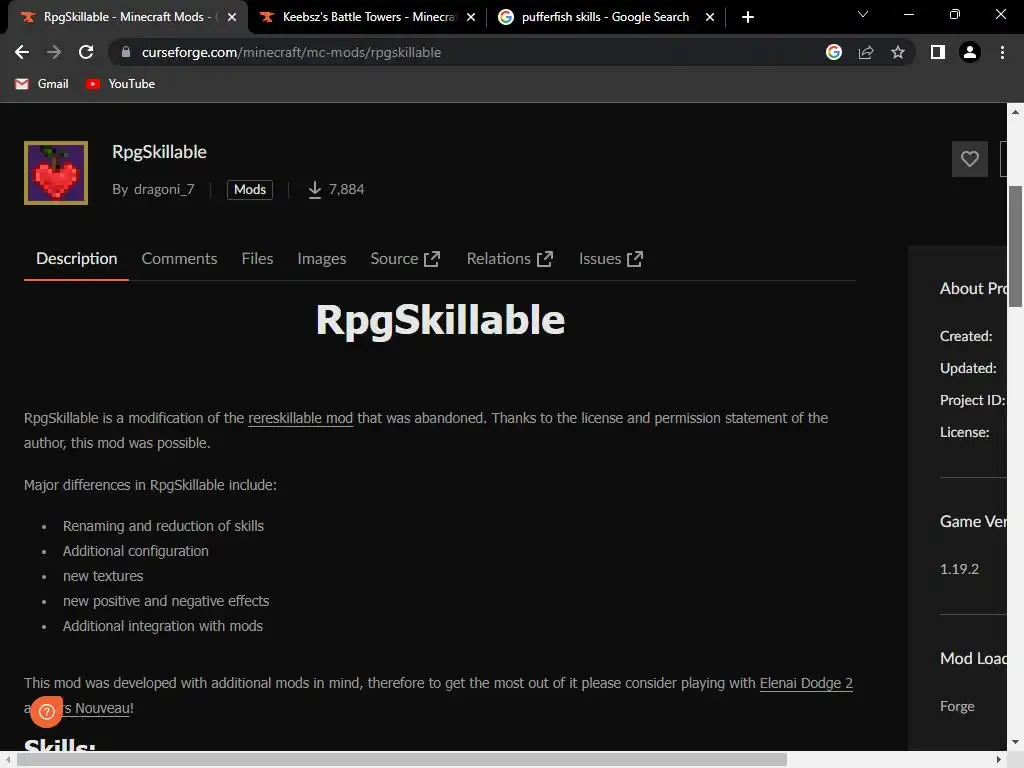The height and width of the screenshot is (768, 1024).
Task: Click the 'Renaming and reduction of skills' bullet
Action: point(163,526)
